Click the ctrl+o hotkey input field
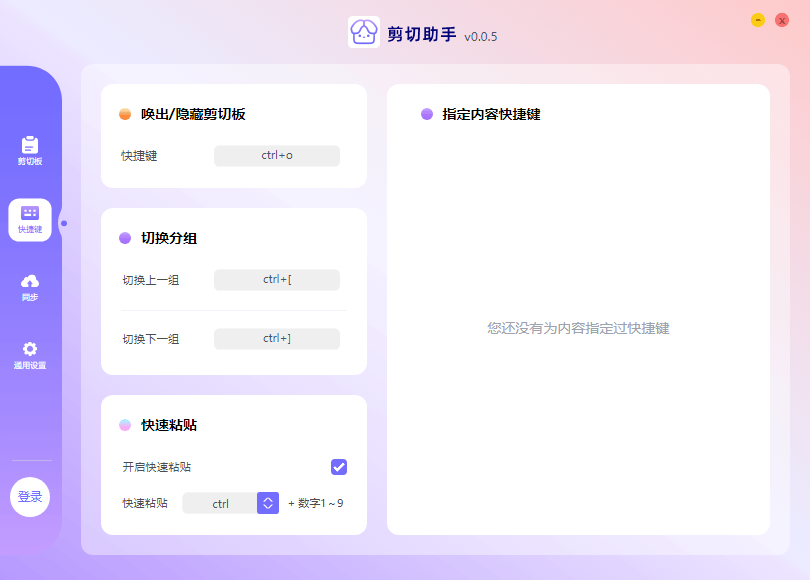 [276, 156]
